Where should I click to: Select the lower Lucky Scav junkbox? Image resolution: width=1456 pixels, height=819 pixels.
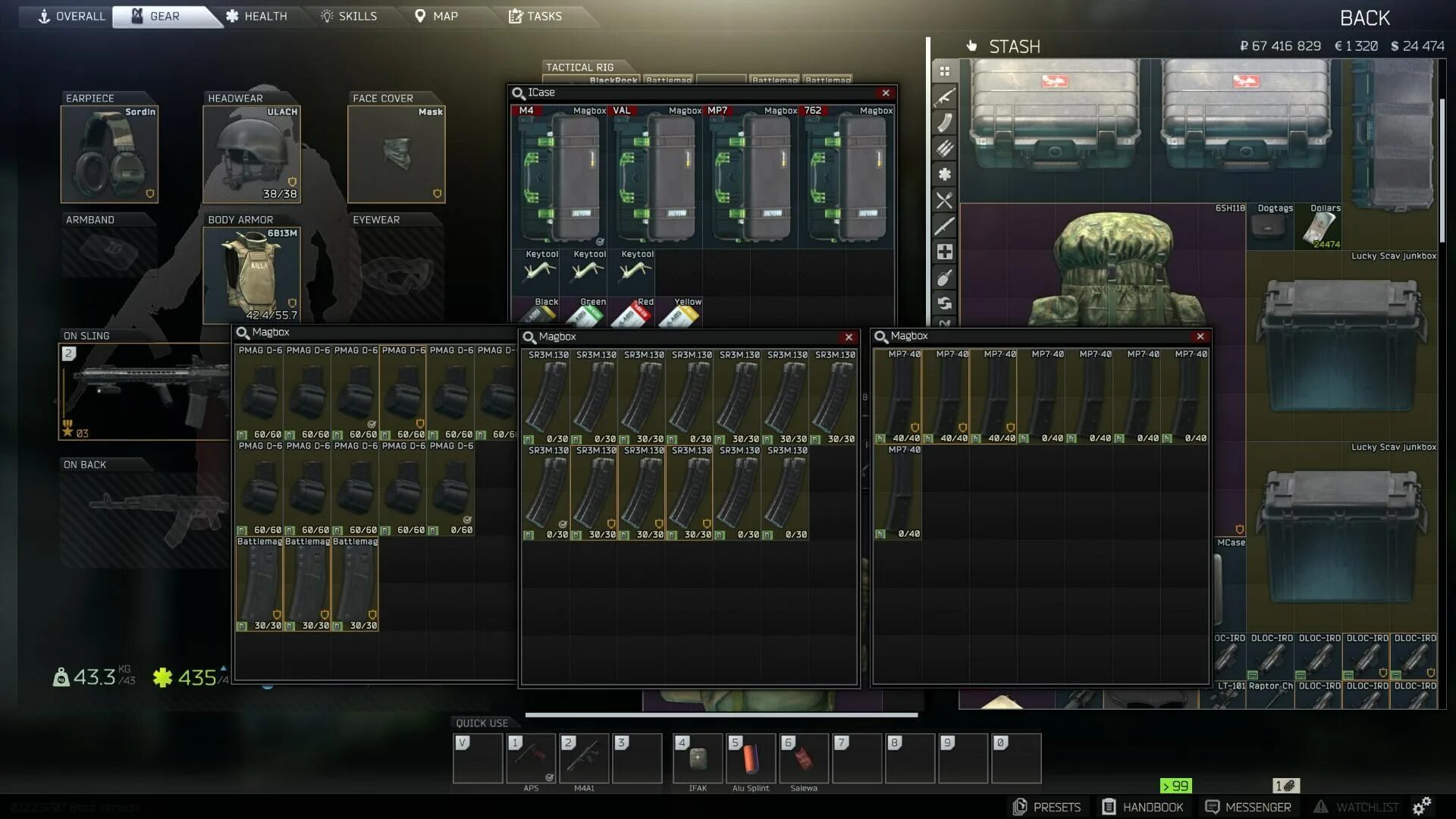[x=1342, y=537]
